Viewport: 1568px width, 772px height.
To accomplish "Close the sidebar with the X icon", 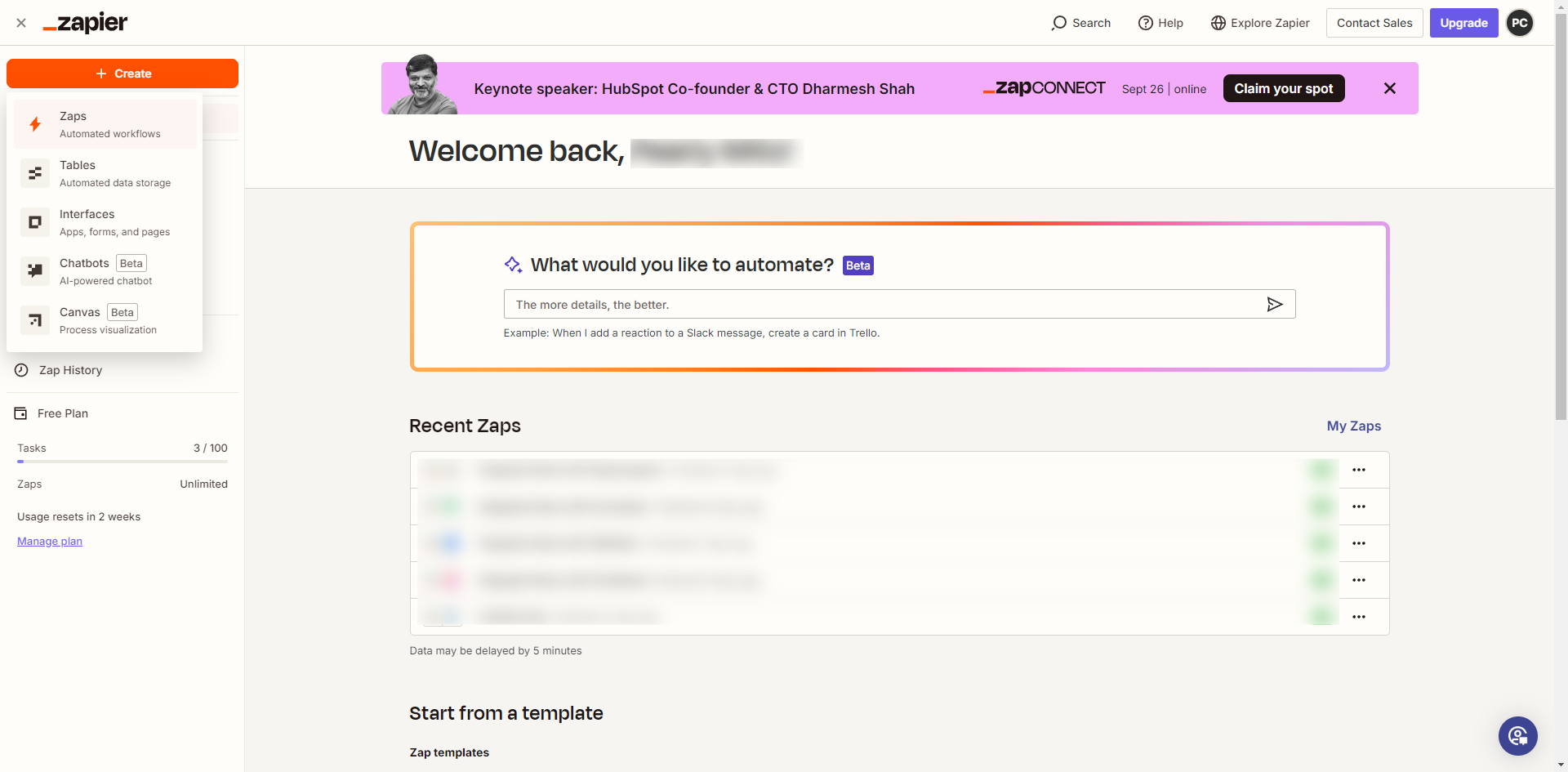I will point(21,23).
